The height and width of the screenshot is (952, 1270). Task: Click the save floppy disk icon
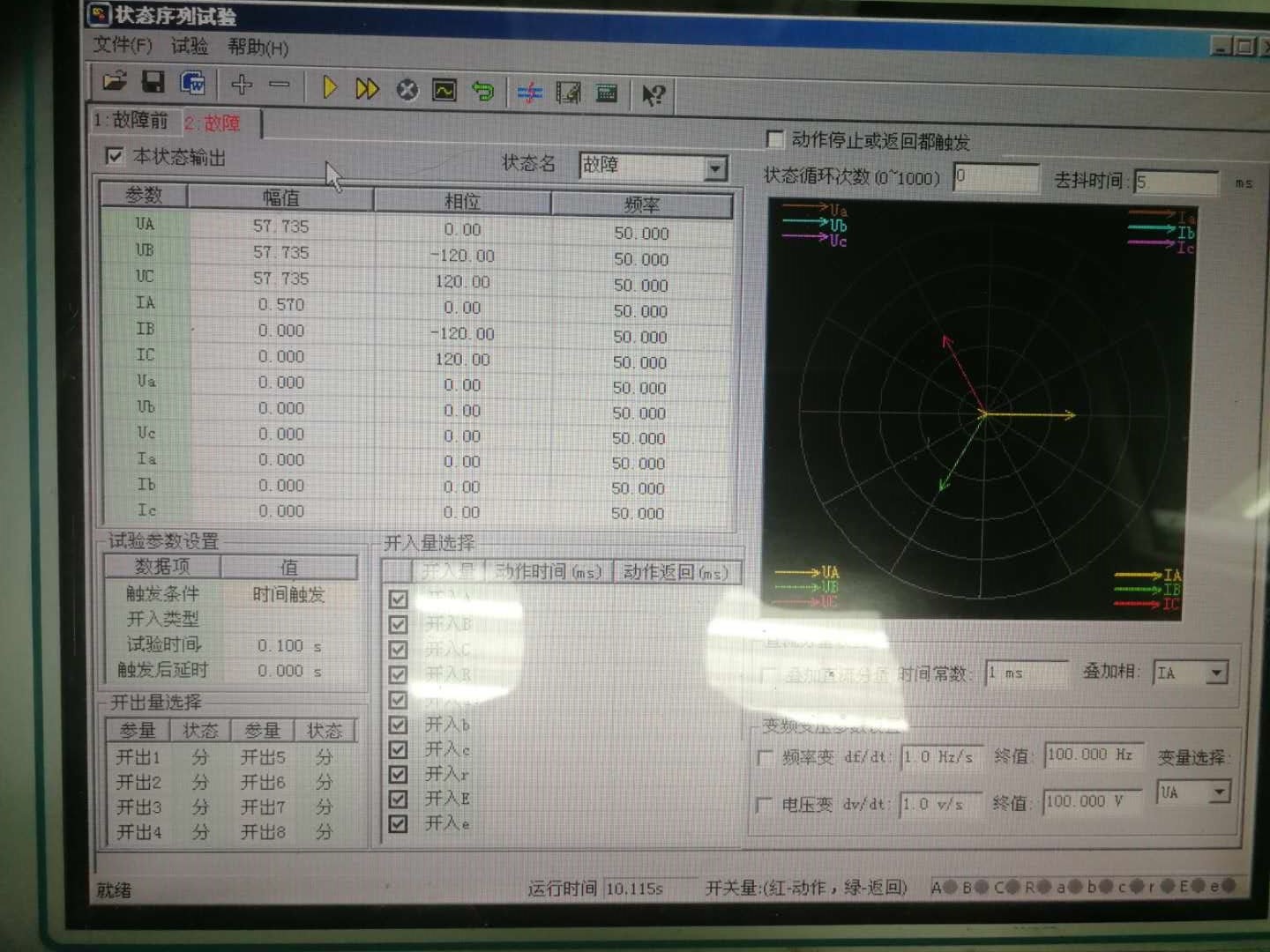click(x=153, y=83)
